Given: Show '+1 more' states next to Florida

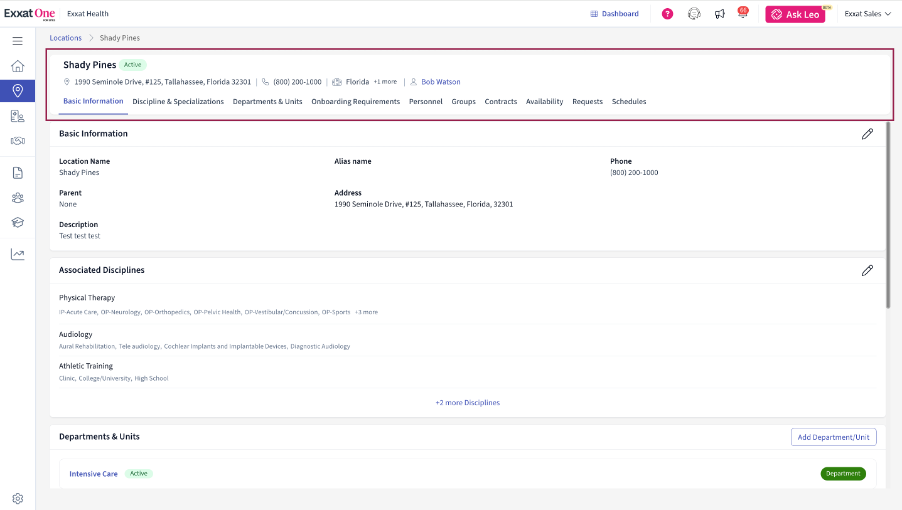Looking at the screenshot, I should click(x=385, y=82).
